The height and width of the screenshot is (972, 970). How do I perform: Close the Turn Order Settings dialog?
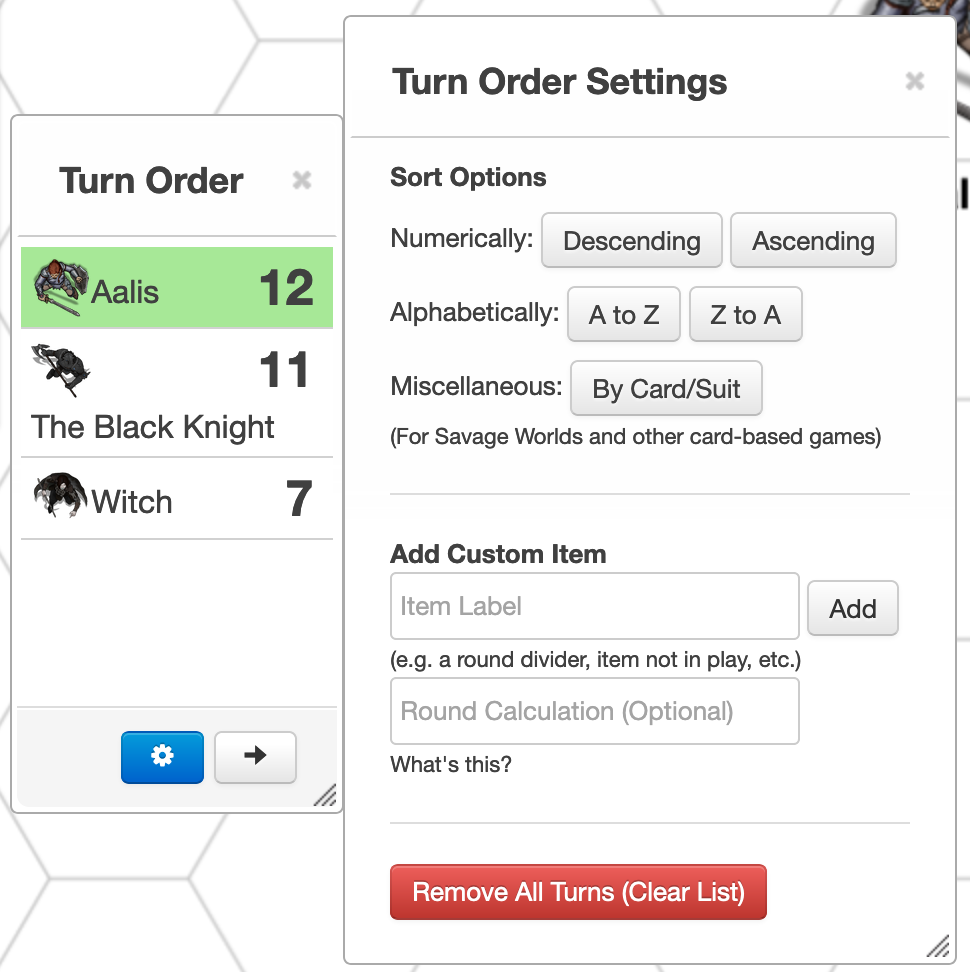click(x=915, y=81)
